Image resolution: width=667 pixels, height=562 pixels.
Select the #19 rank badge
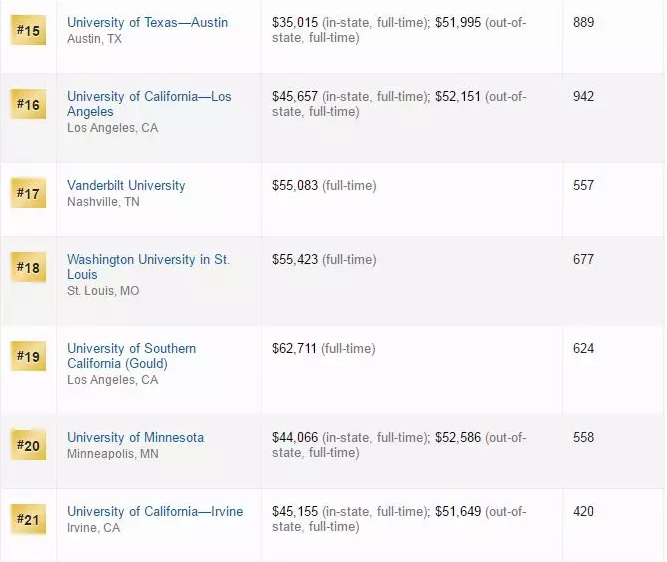pos(28,356)
